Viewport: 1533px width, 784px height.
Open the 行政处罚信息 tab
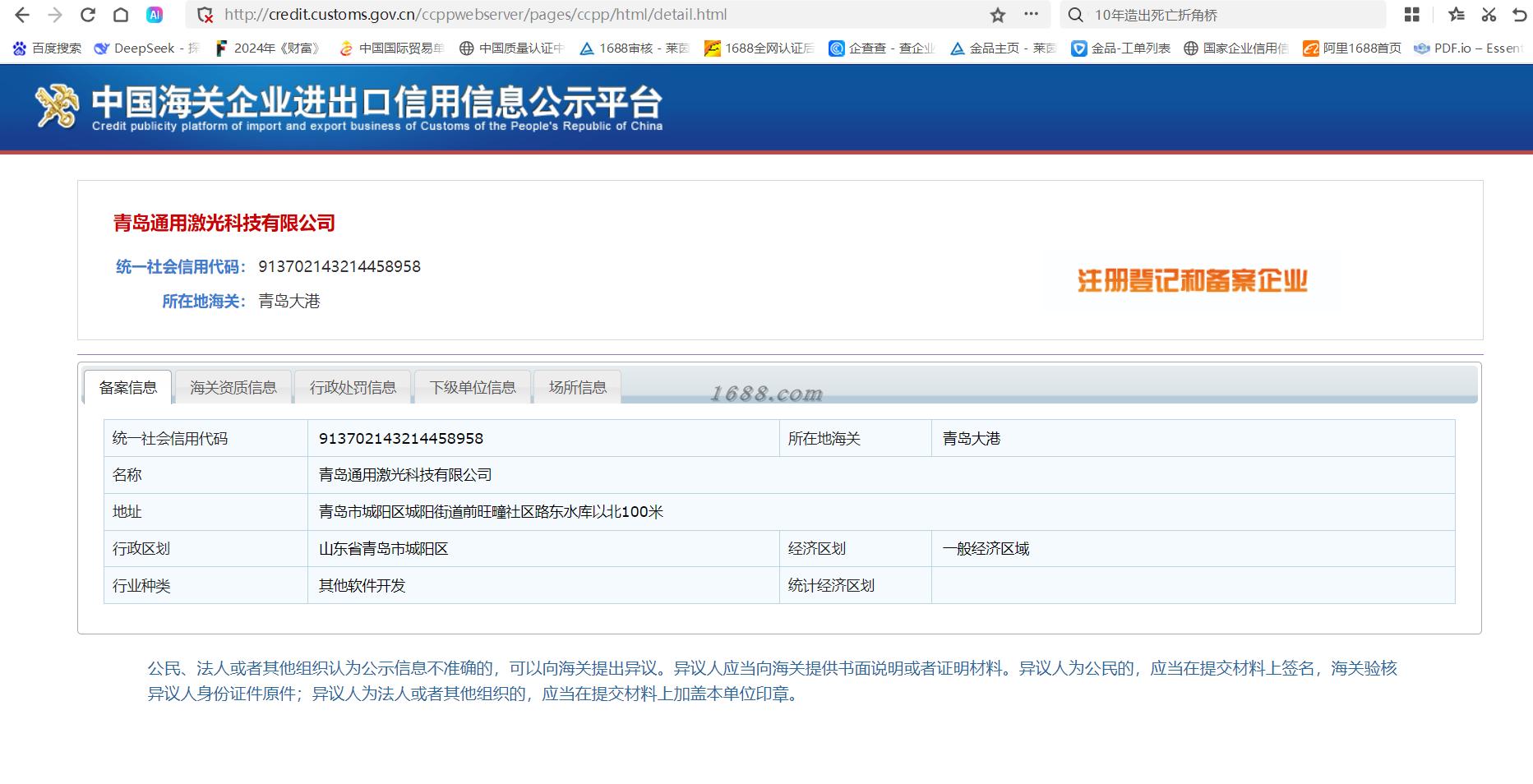pos(353,387)
